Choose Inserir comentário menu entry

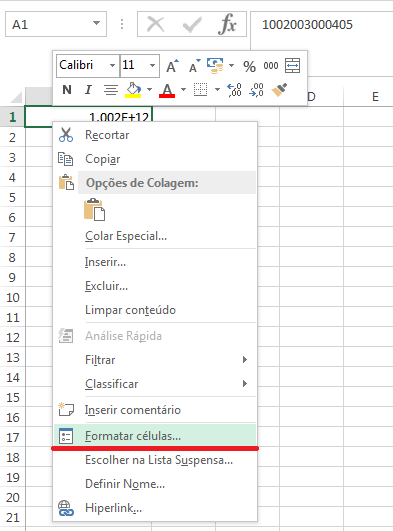pos(155,409)
